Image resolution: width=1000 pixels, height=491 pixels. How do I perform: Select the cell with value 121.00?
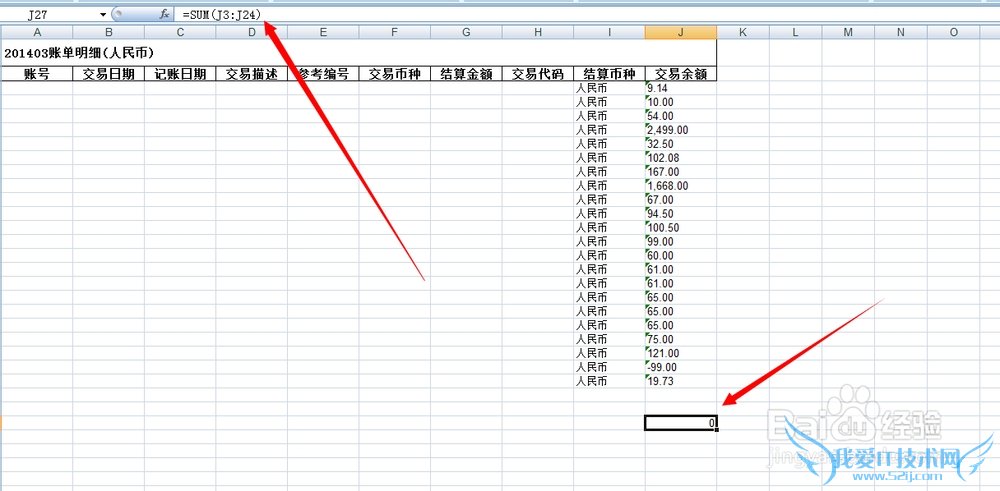[x=680, y=353]
